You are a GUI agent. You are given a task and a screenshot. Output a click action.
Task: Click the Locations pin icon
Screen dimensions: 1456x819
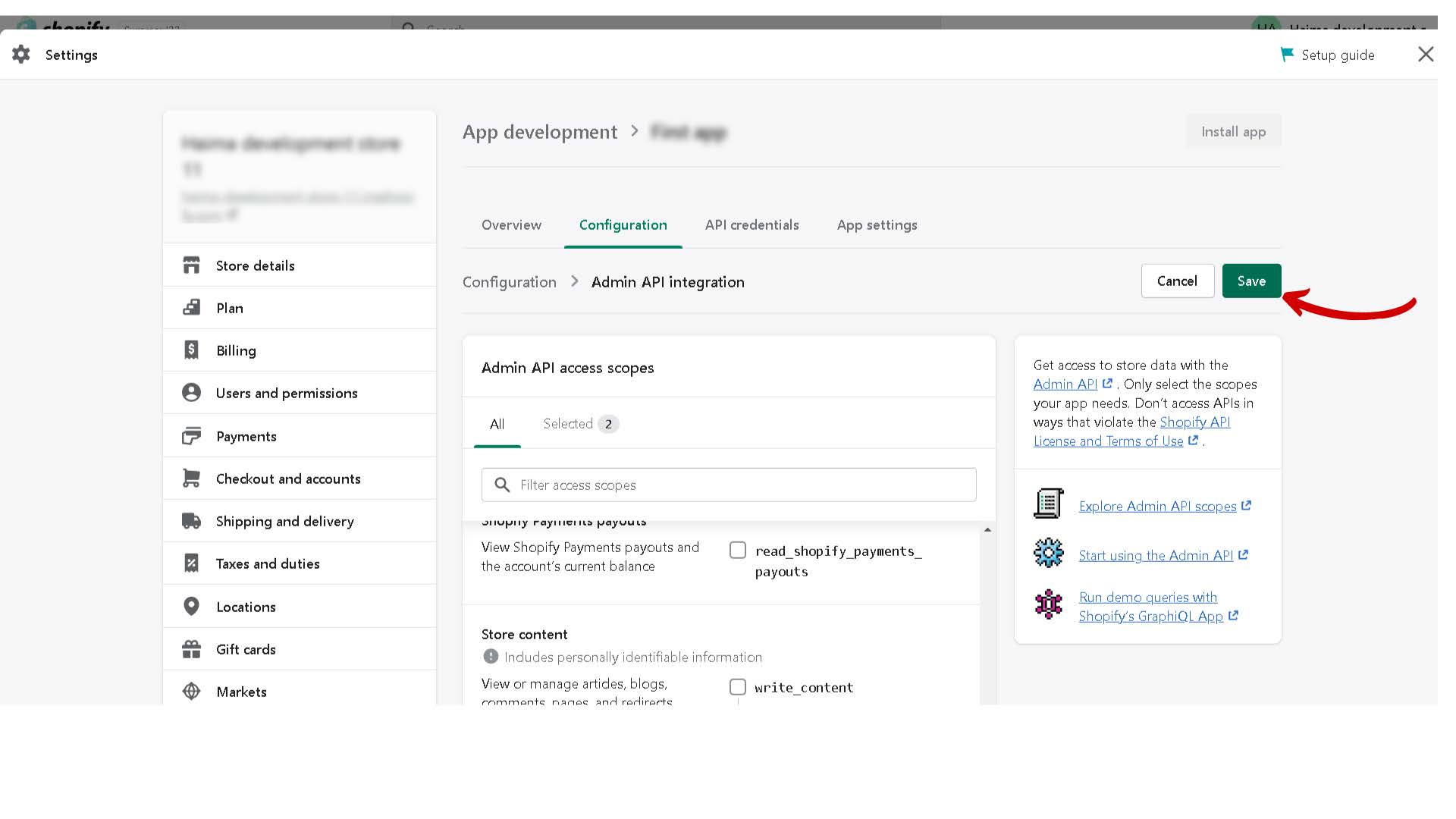(191, 607)
